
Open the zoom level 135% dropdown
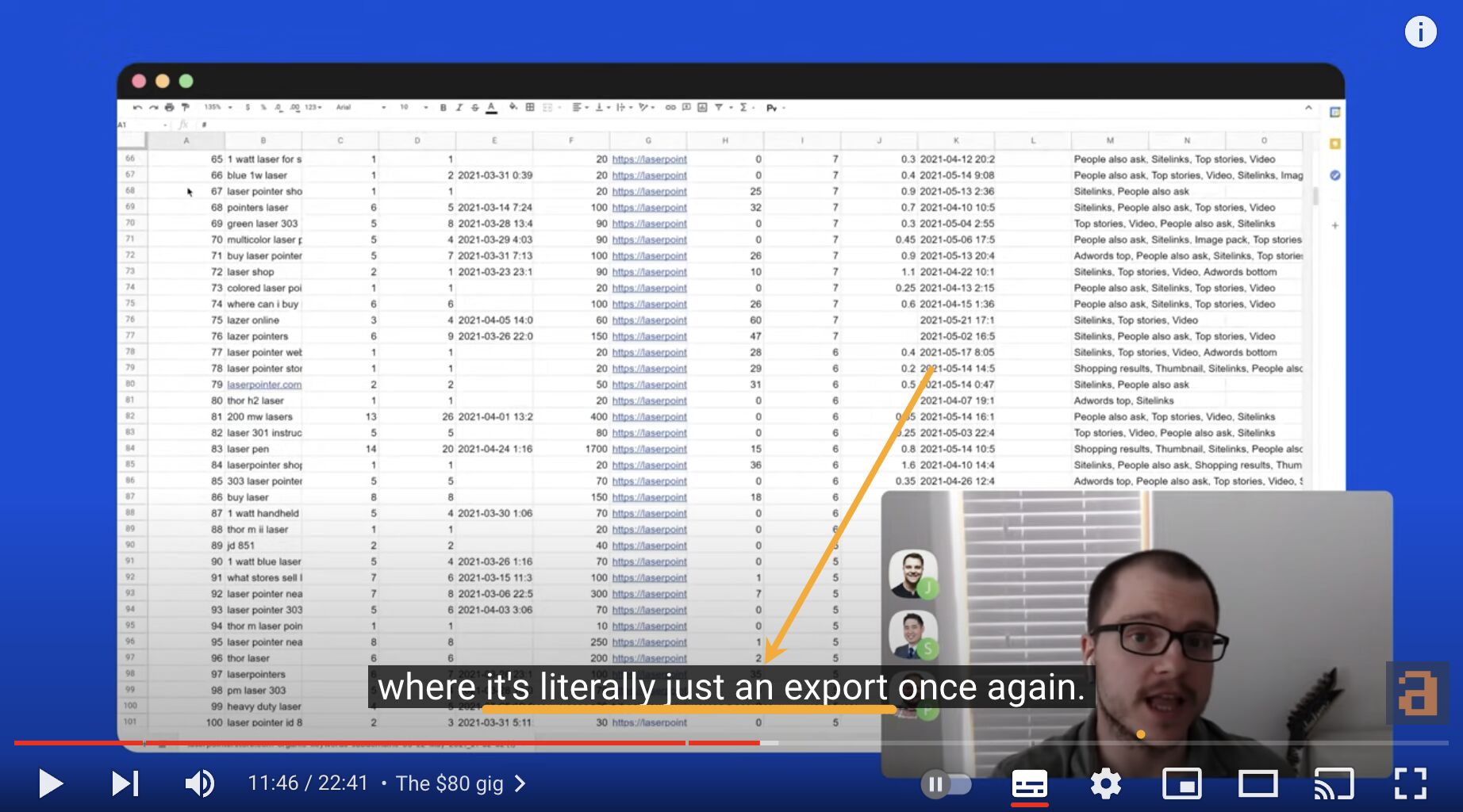click(214, 107)
